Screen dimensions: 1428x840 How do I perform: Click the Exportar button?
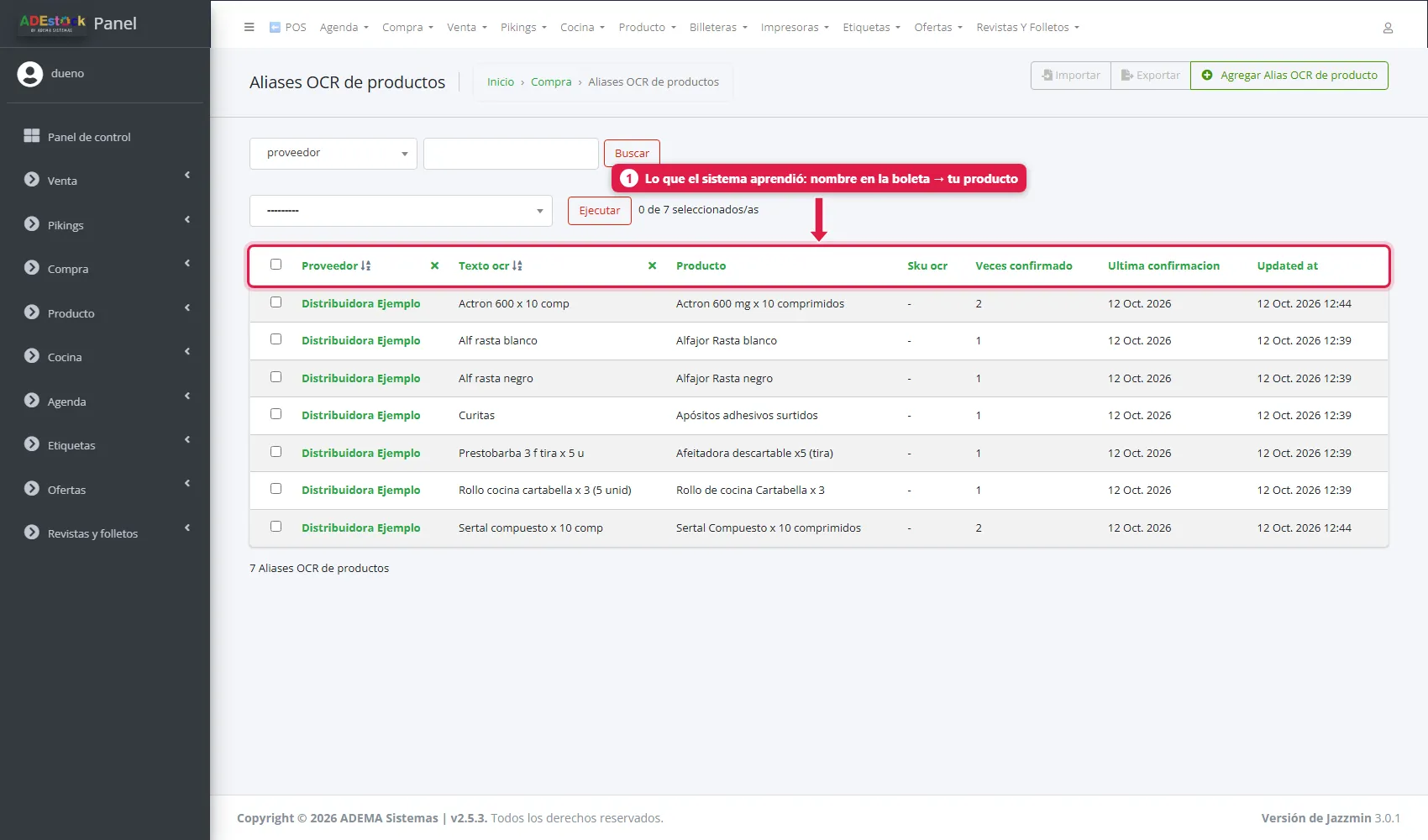[1151, 76]
